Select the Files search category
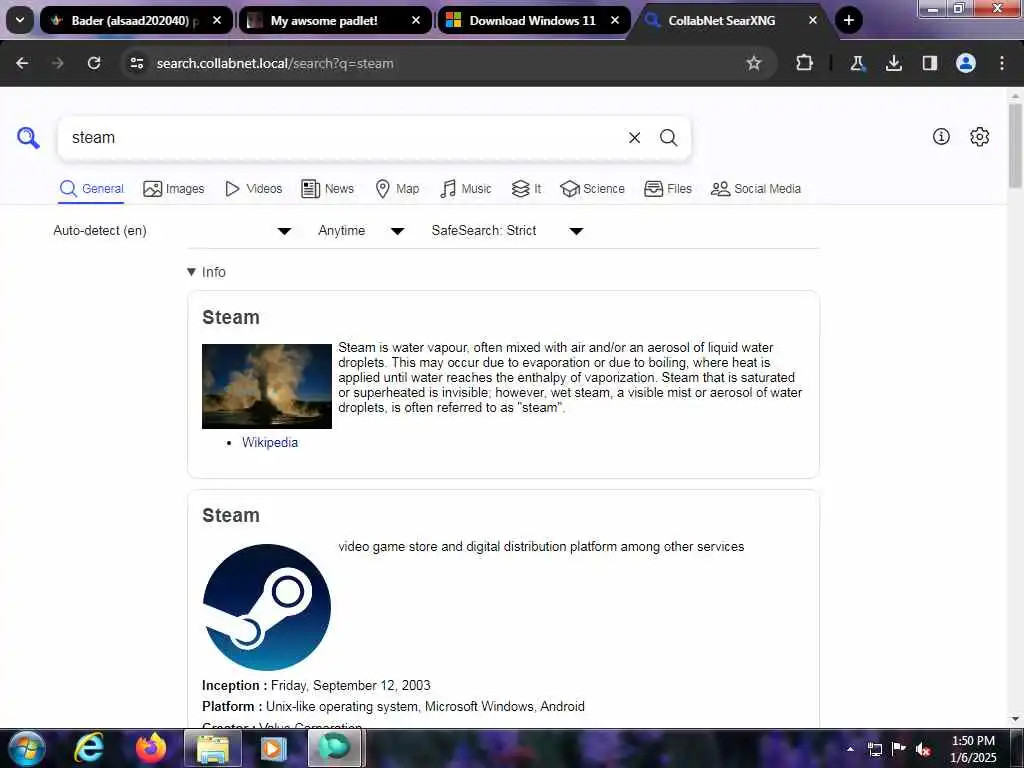The height and width of the screenshot is (768, 1024). tap(667, 189)
